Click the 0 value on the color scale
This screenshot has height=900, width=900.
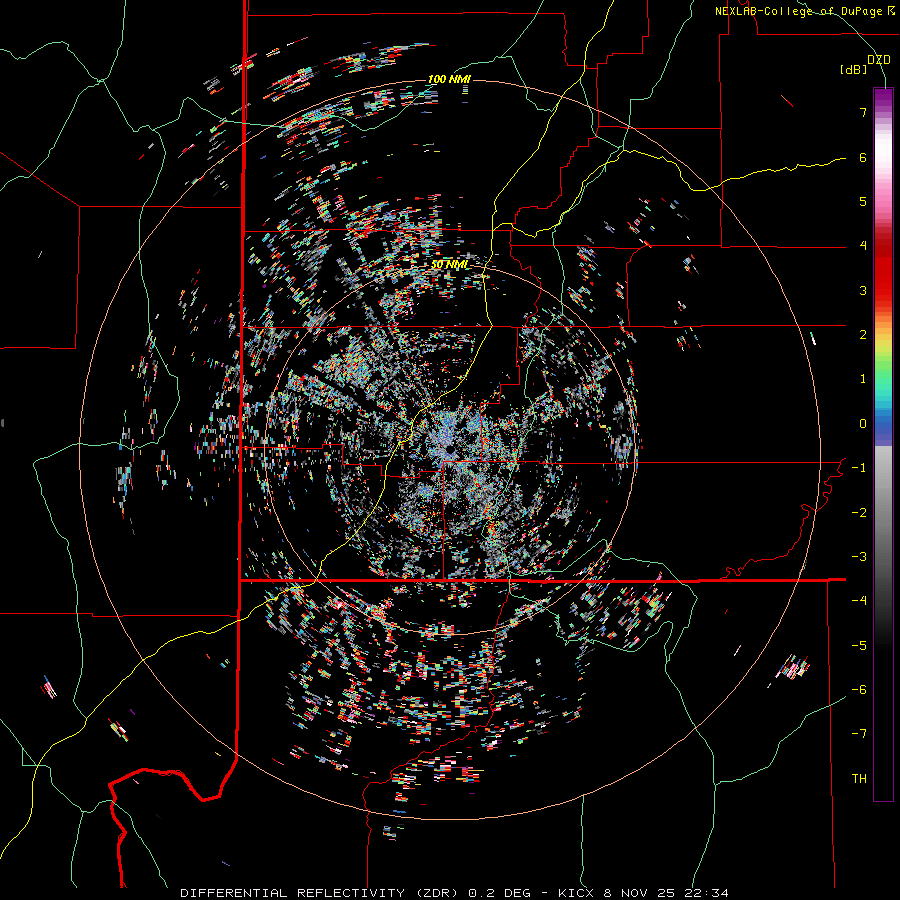(x=863, y=424)
